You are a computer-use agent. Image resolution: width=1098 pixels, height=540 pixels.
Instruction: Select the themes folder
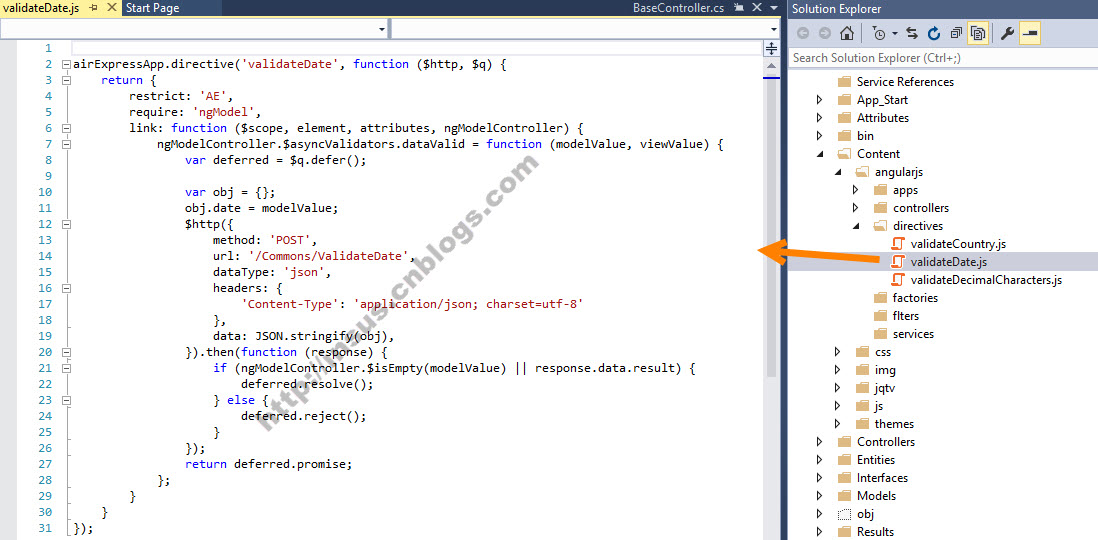click(x=894, y=424)
